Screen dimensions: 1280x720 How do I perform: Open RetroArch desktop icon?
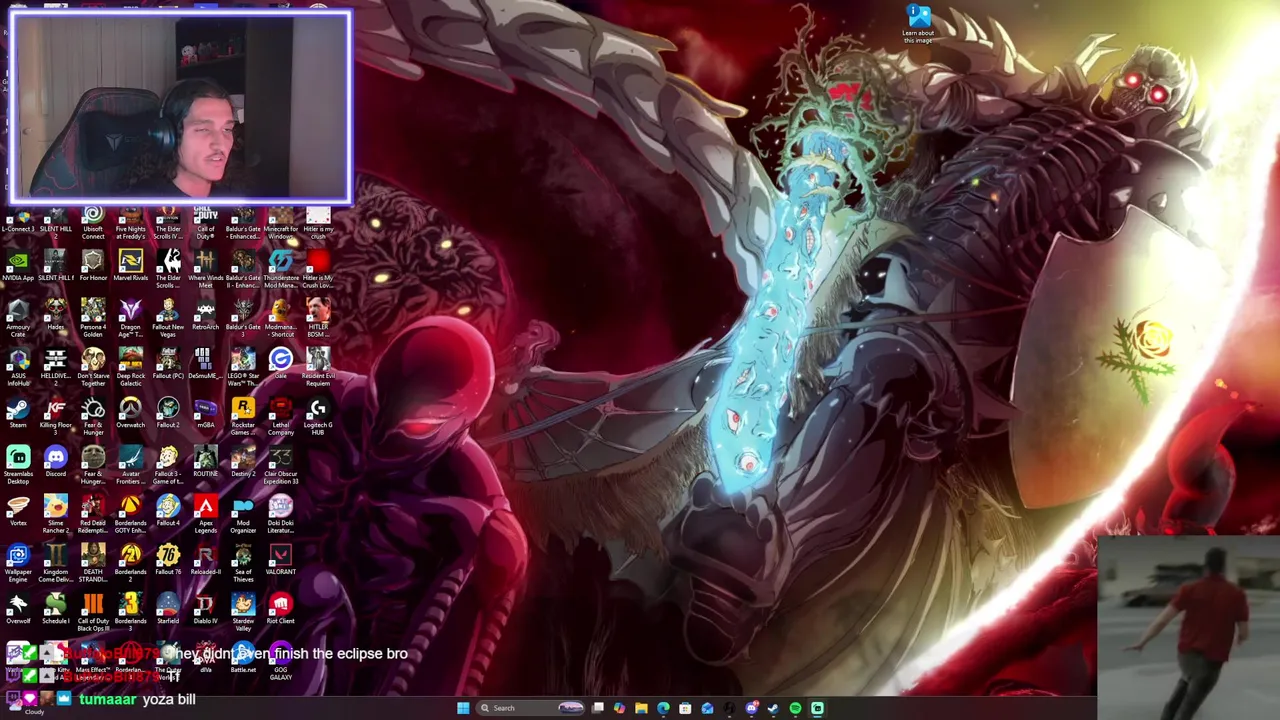click(x=205, y=315)
